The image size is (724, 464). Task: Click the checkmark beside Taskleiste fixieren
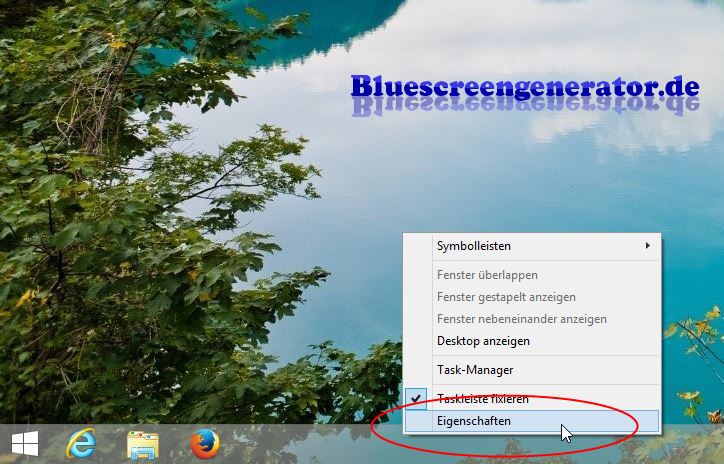pos(417,398)
